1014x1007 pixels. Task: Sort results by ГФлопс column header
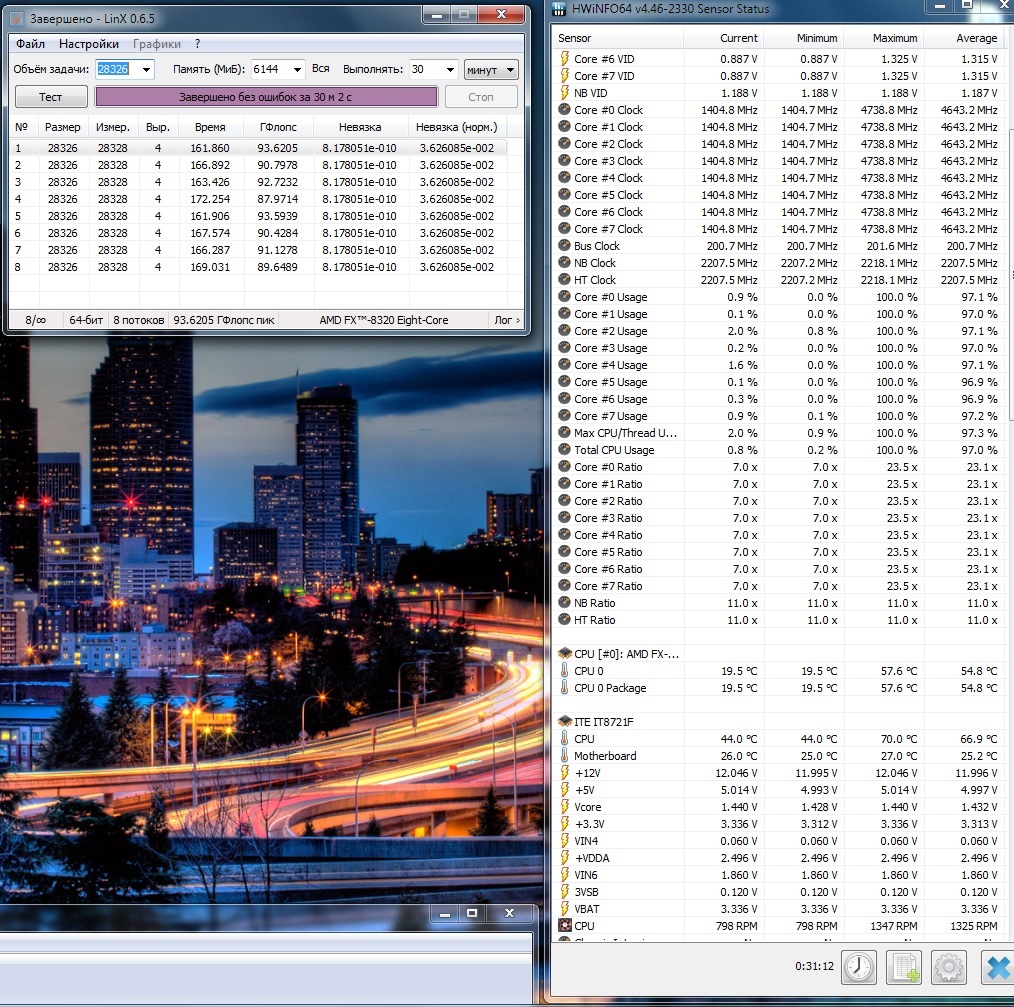[275, 127]
